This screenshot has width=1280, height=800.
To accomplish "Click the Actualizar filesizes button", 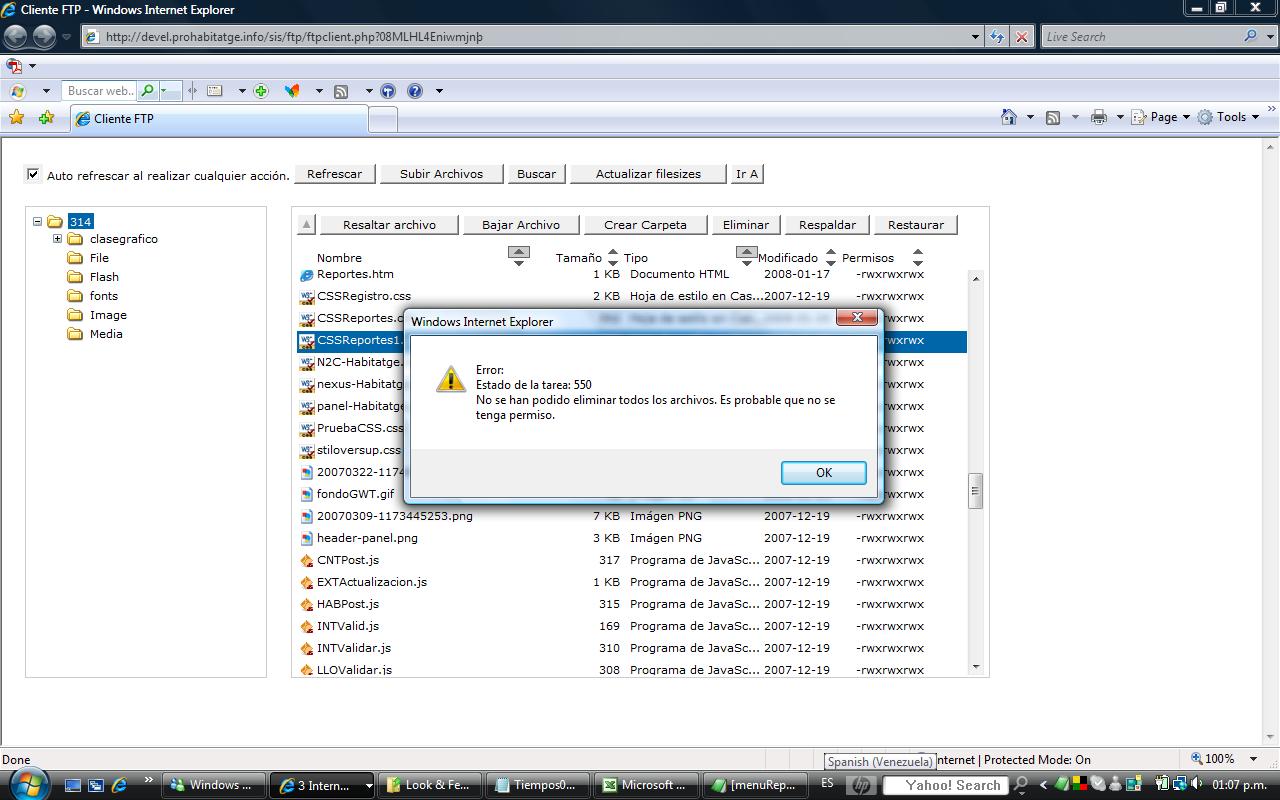I will pos(648,174).
